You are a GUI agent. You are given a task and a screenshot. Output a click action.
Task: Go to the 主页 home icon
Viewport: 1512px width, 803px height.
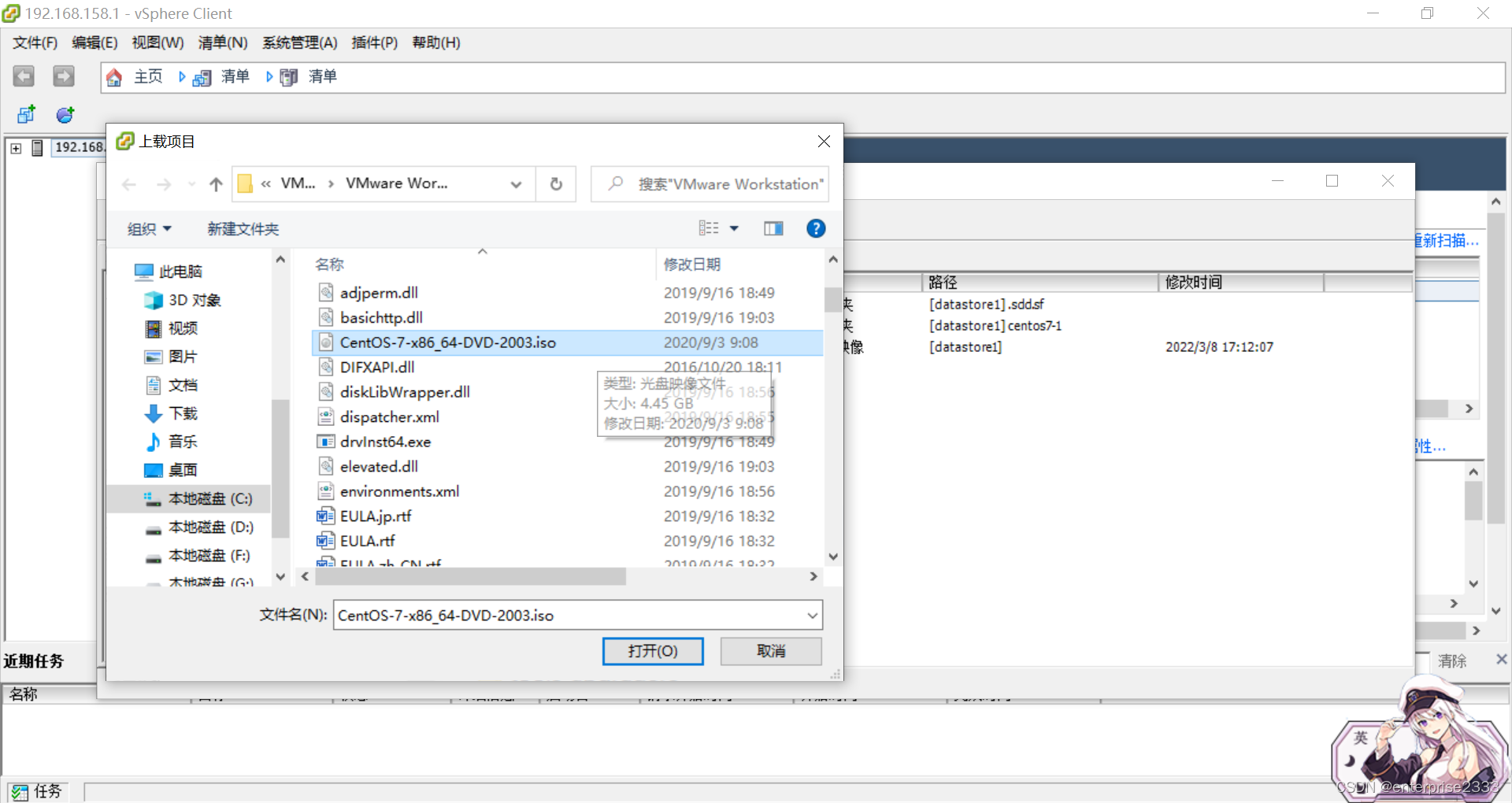(x=114, y=77)
